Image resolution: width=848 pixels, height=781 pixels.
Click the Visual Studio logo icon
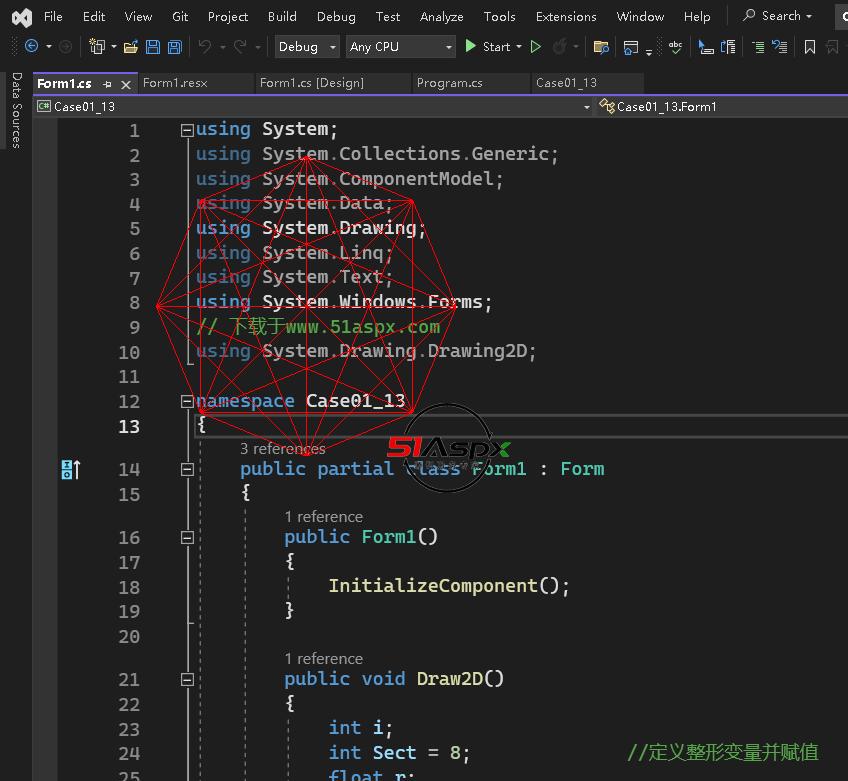point(22,17)
